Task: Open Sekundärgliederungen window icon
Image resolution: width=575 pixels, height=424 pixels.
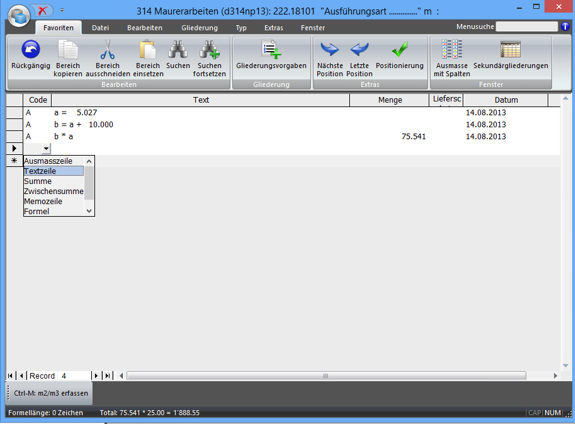Action: 510,50
